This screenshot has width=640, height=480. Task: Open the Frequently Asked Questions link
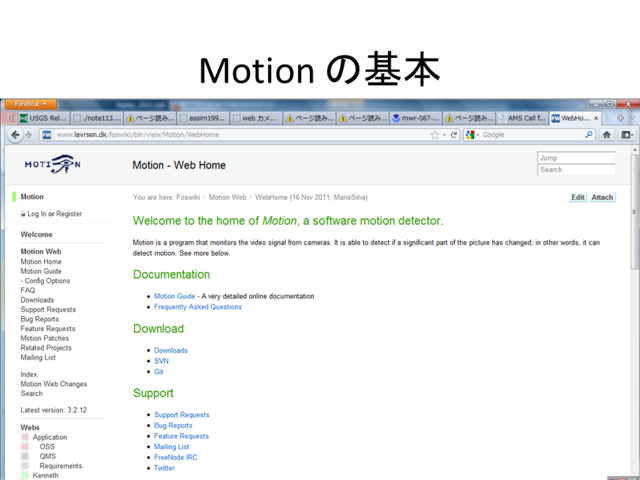click(x=197, y=307)
